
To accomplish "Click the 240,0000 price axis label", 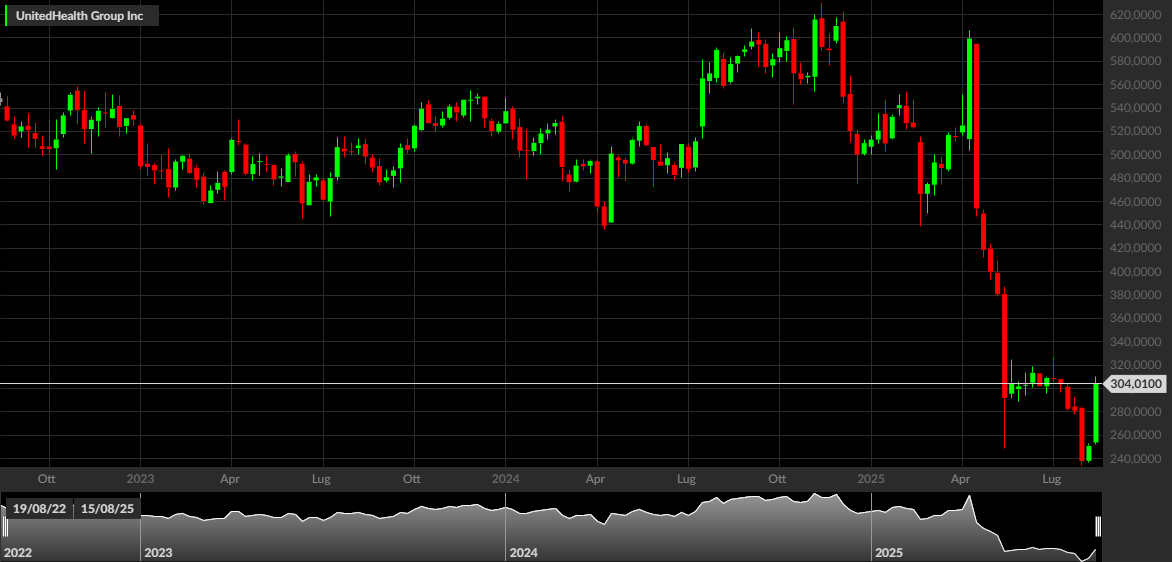I will tap(1135, 459).
